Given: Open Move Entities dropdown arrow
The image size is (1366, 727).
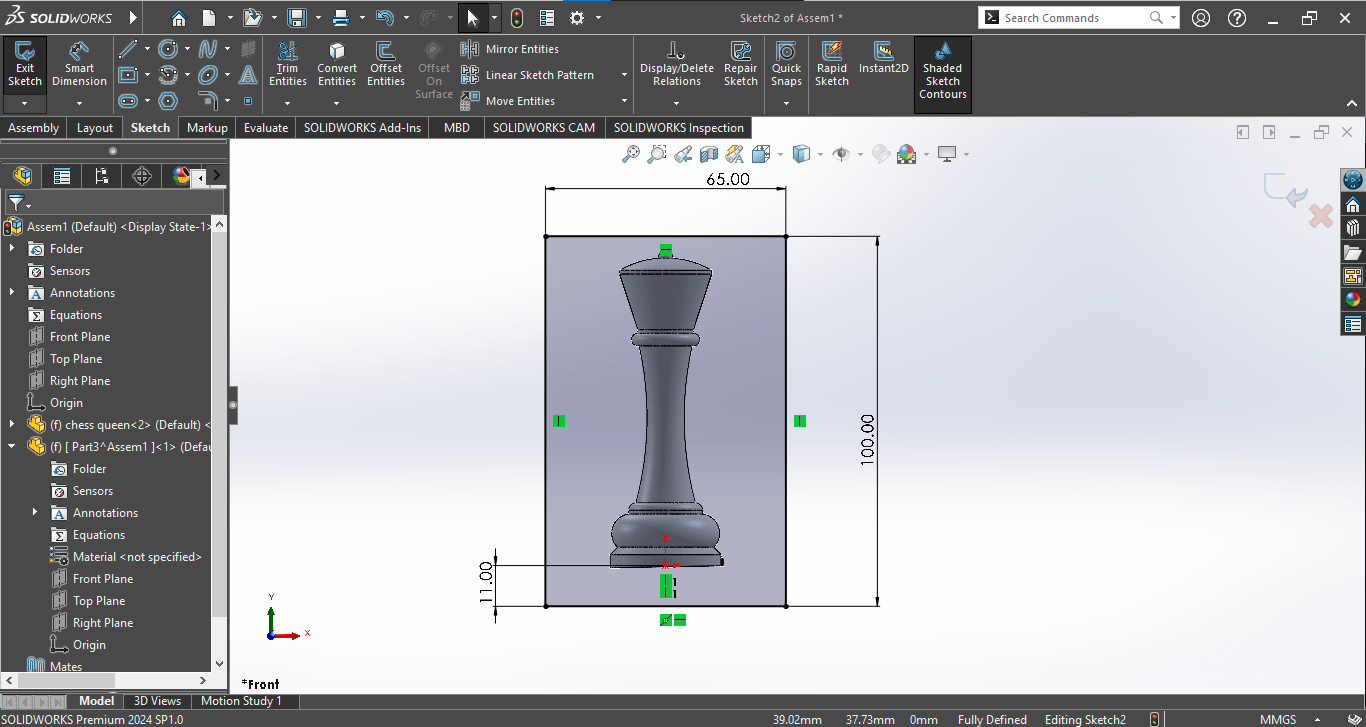Looking at the screenshot, I should click(624, 101).
